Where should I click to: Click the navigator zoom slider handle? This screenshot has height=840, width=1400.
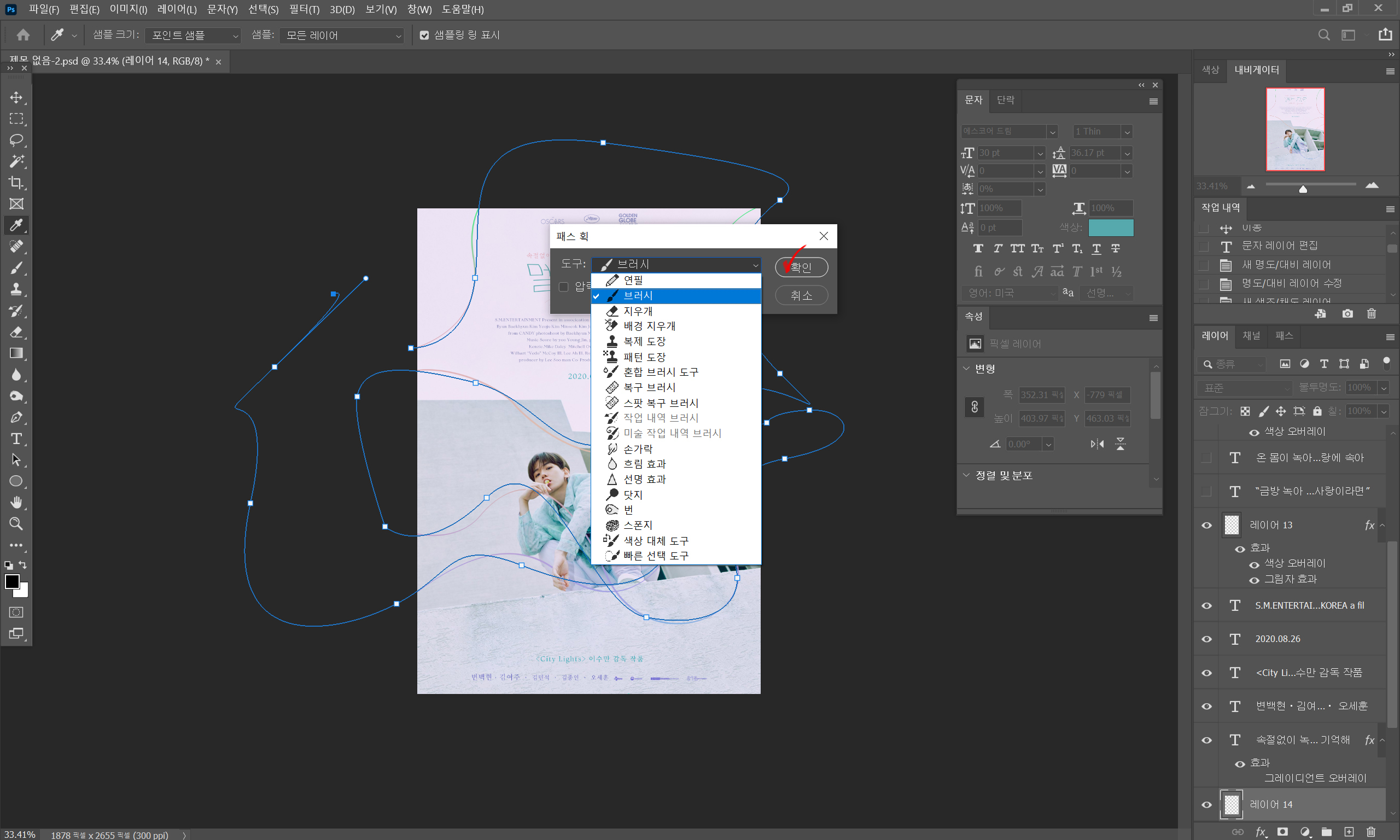(1303, 189)
